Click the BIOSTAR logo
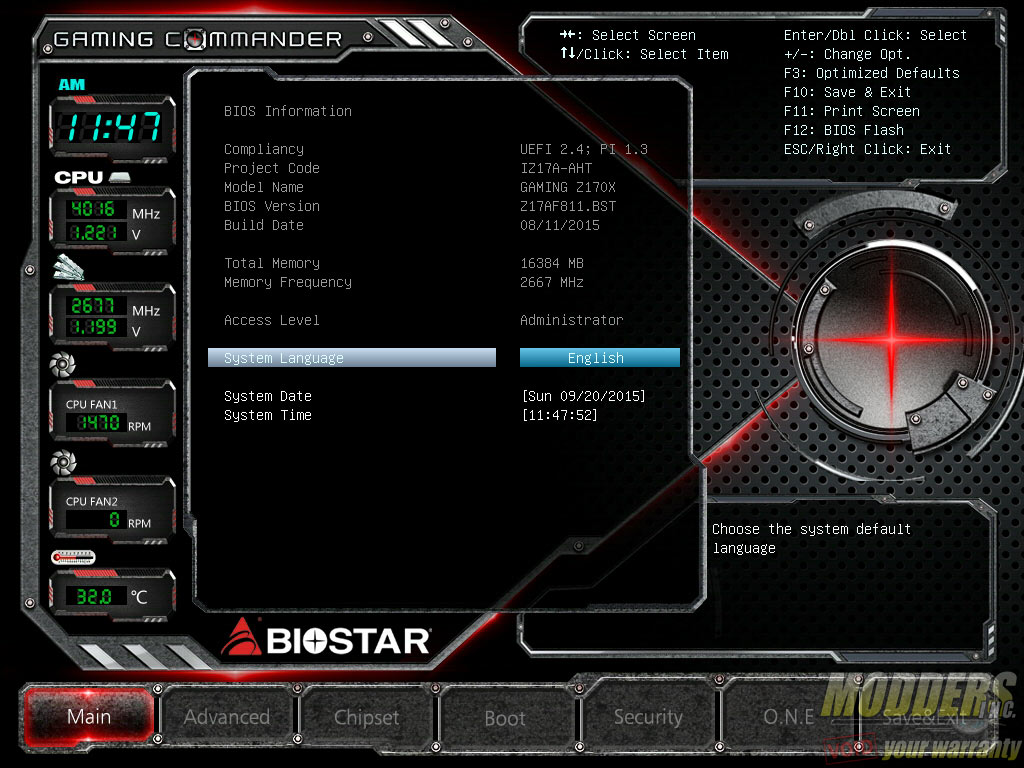This screenshot has height=768, width=1024. [325, 639]
